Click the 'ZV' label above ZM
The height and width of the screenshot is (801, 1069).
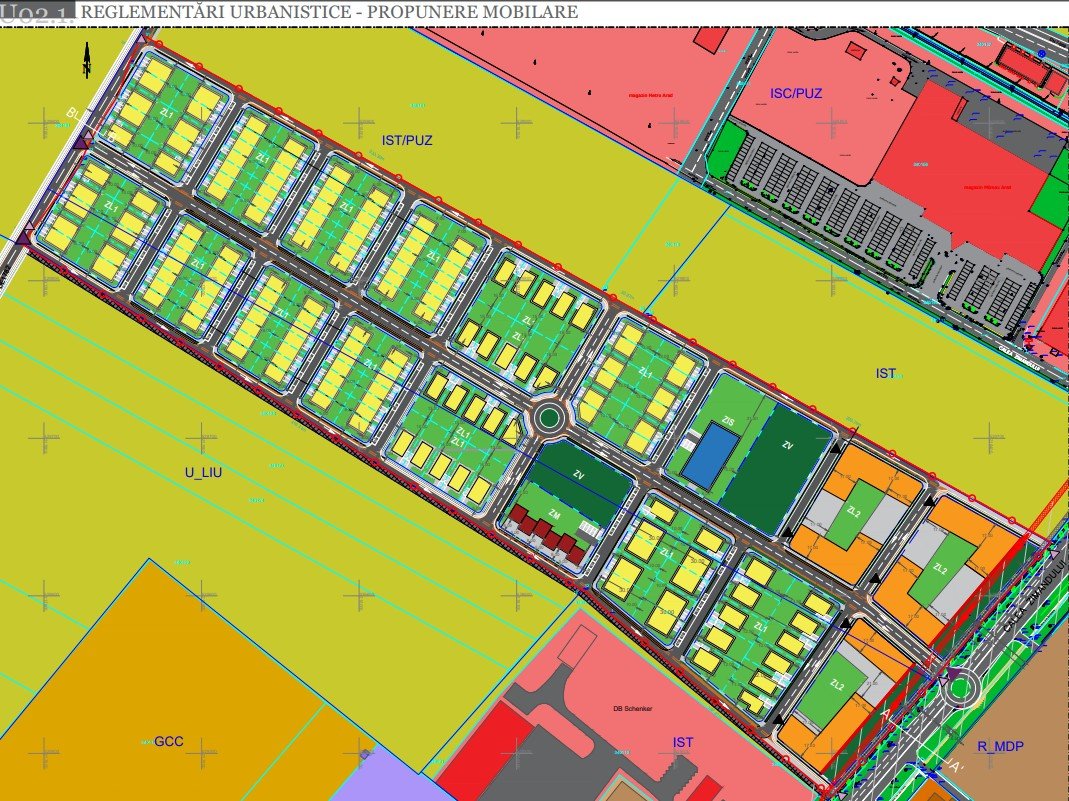tap(579, 474)
